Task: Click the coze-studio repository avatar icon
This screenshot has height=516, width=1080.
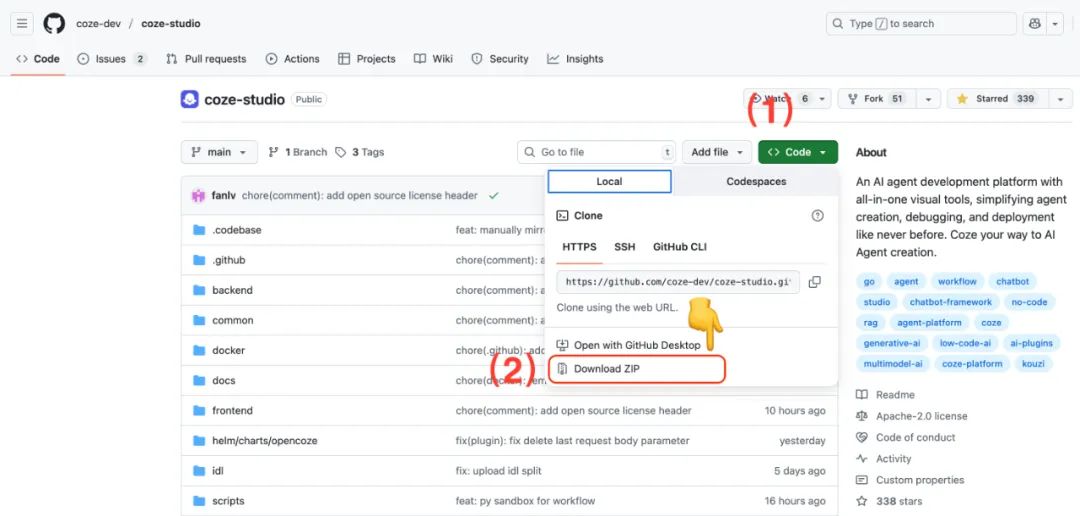Action: pos(189,99)
